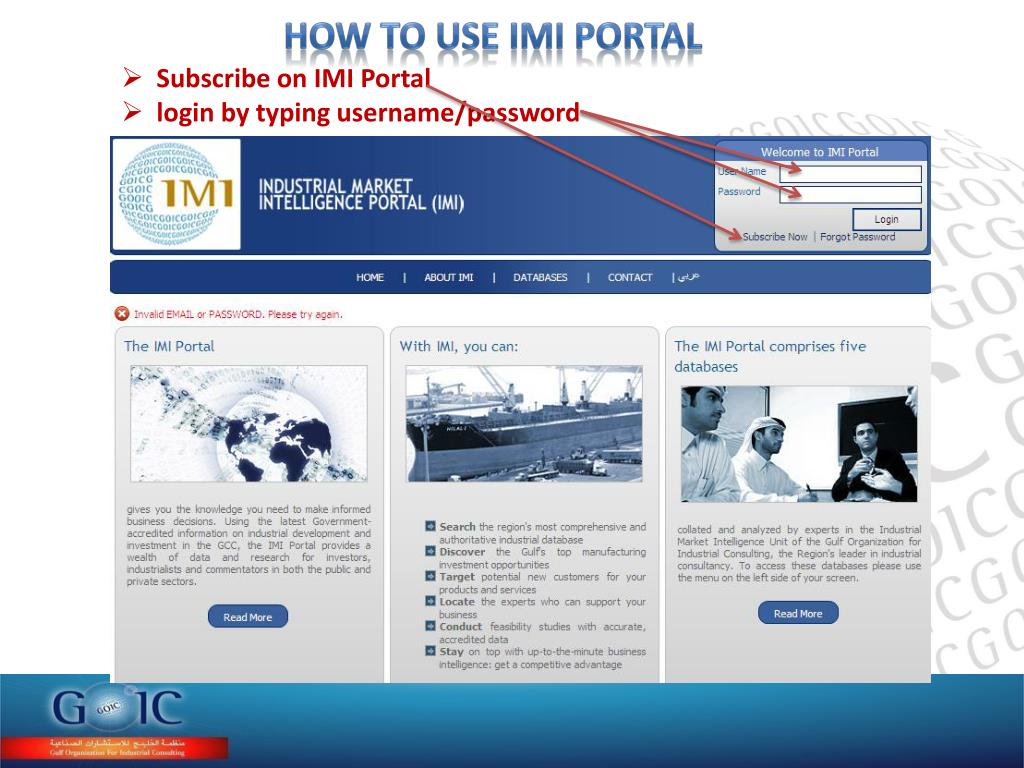
Task: Click the 'Conduct' bold word in list
Action: tap(460, 626)
